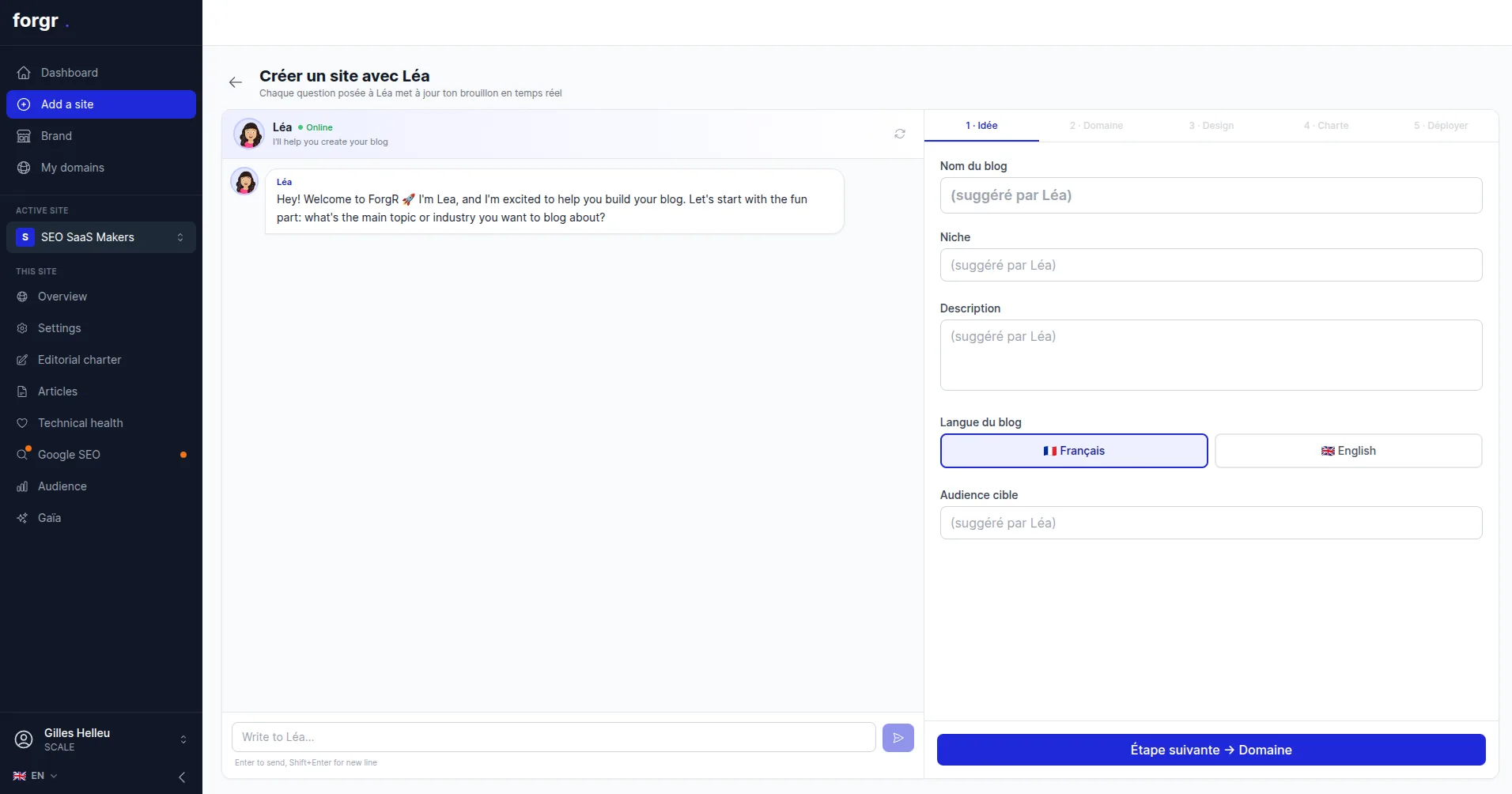Click Étape suivante → Domaine button
The height and width of the screenshot is (794, 1512).
coord(1211,750)
